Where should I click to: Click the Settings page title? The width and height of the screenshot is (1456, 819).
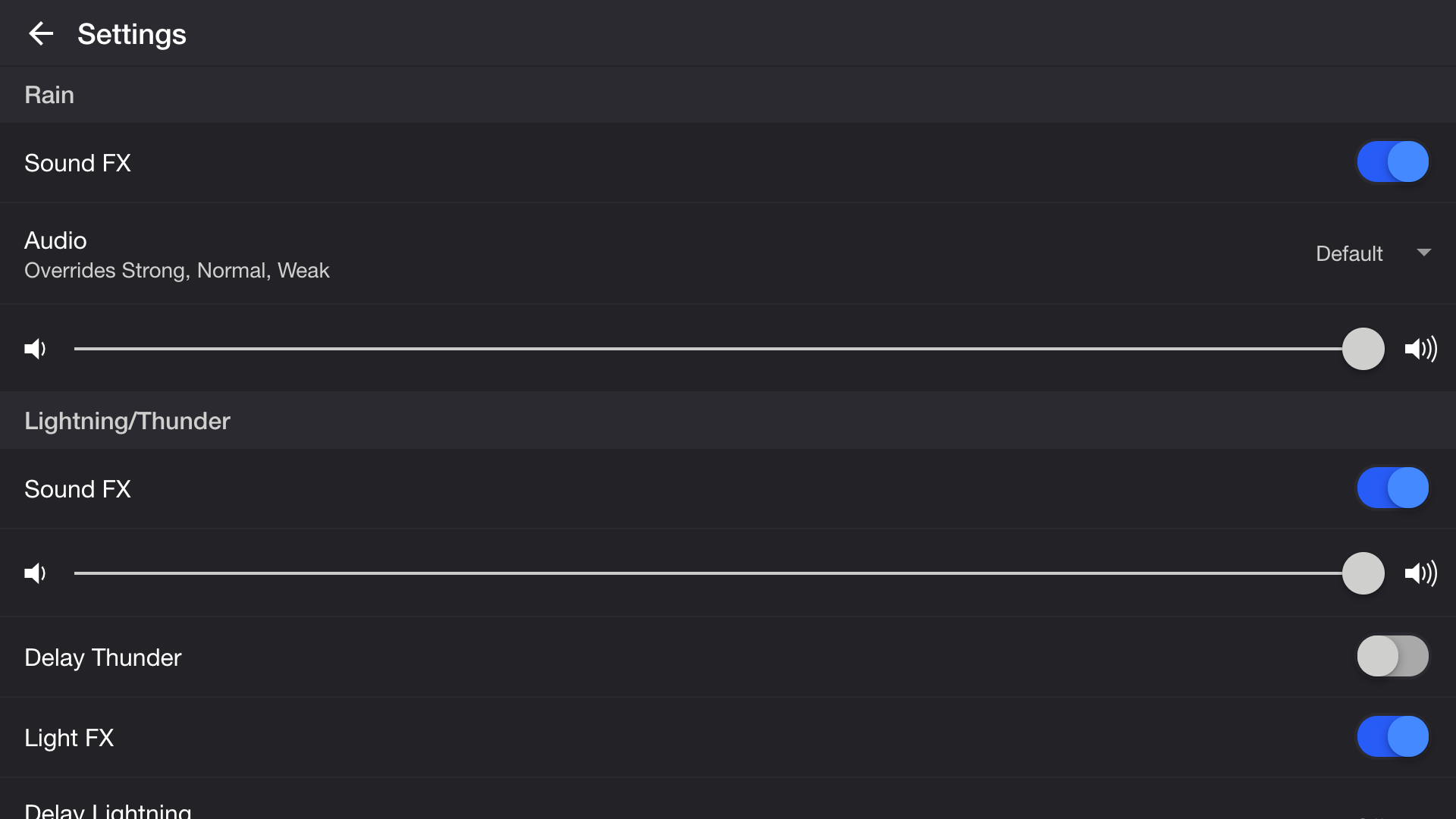(131, 34)
